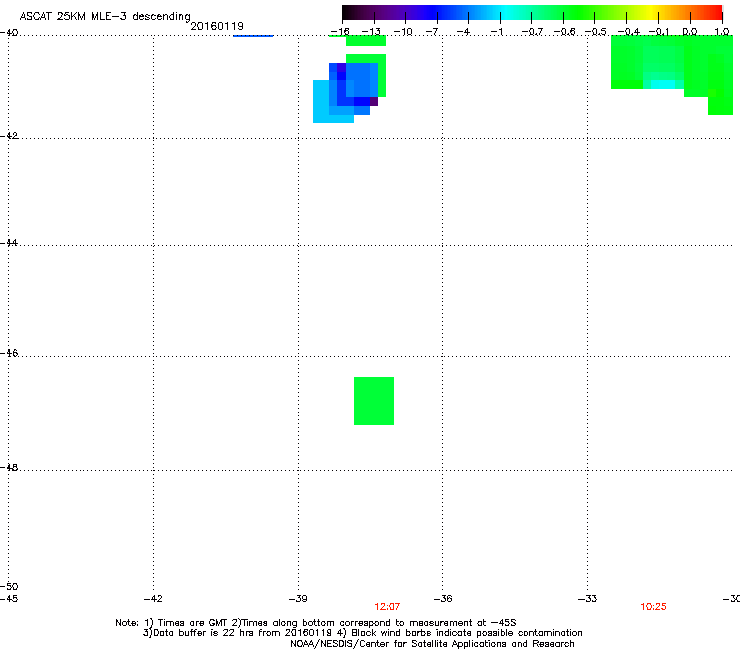Click the colorbar tick label -16
Viewport: 740px width, 650px height.
pyautogui.click(x=340, y=32)
